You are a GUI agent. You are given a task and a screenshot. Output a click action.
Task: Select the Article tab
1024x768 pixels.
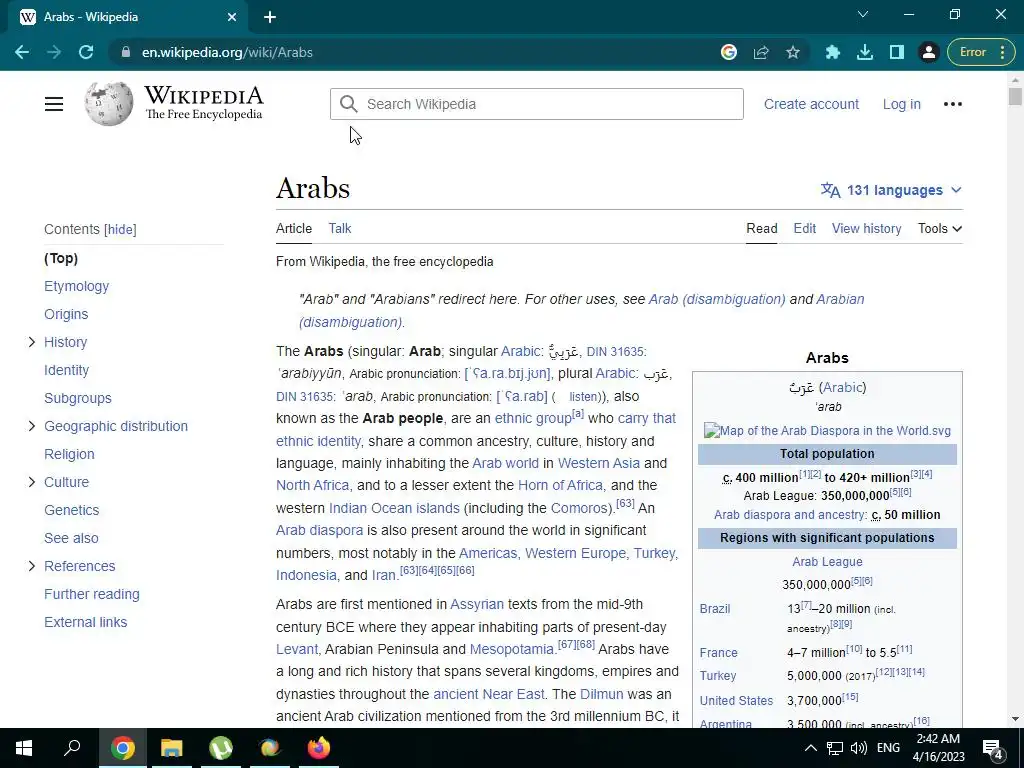[294, 229]
